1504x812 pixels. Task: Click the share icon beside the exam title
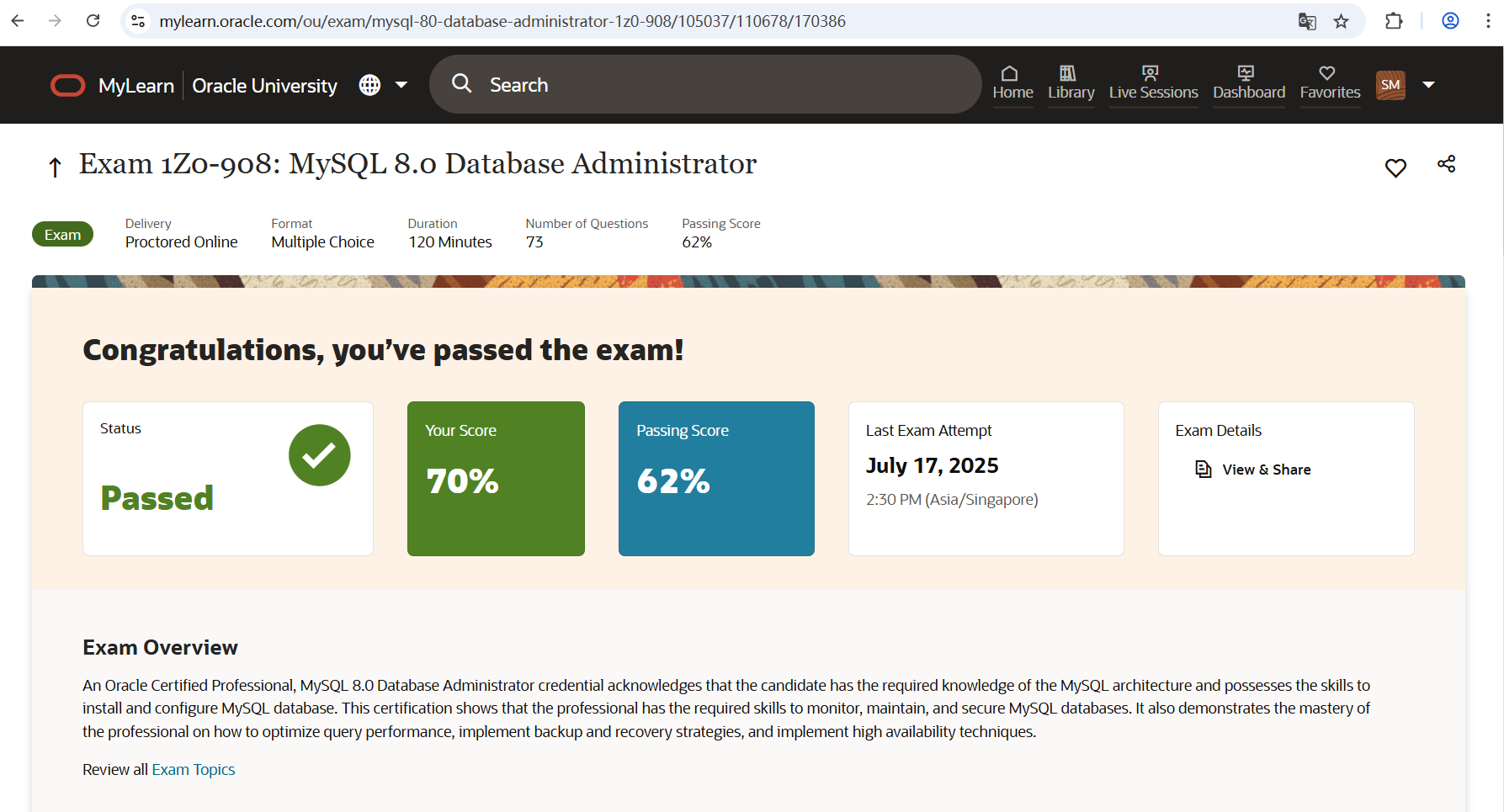tap(1446, 165)
